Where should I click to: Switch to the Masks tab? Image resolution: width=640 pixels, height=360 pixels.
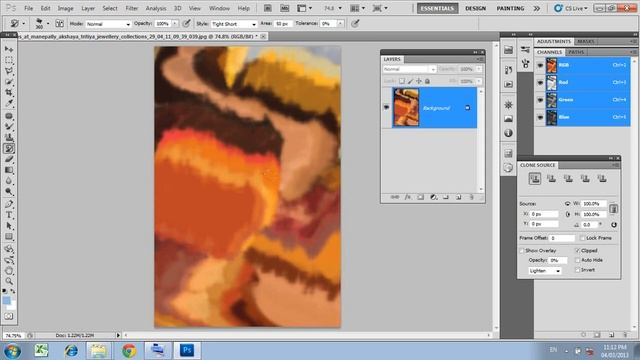(x=586, y=42)
